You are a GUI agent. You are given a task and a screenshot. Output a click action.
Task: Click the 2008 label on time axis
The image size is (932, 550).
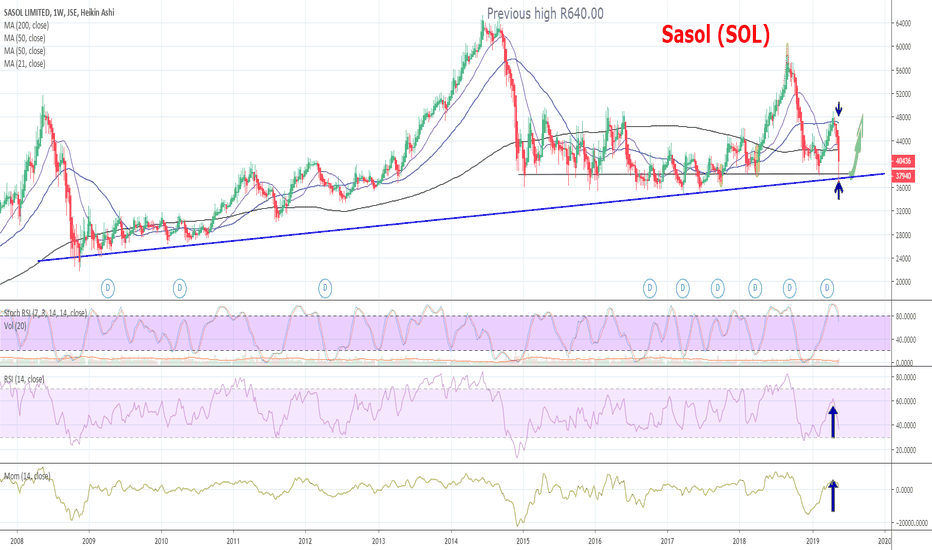(17, 541)
